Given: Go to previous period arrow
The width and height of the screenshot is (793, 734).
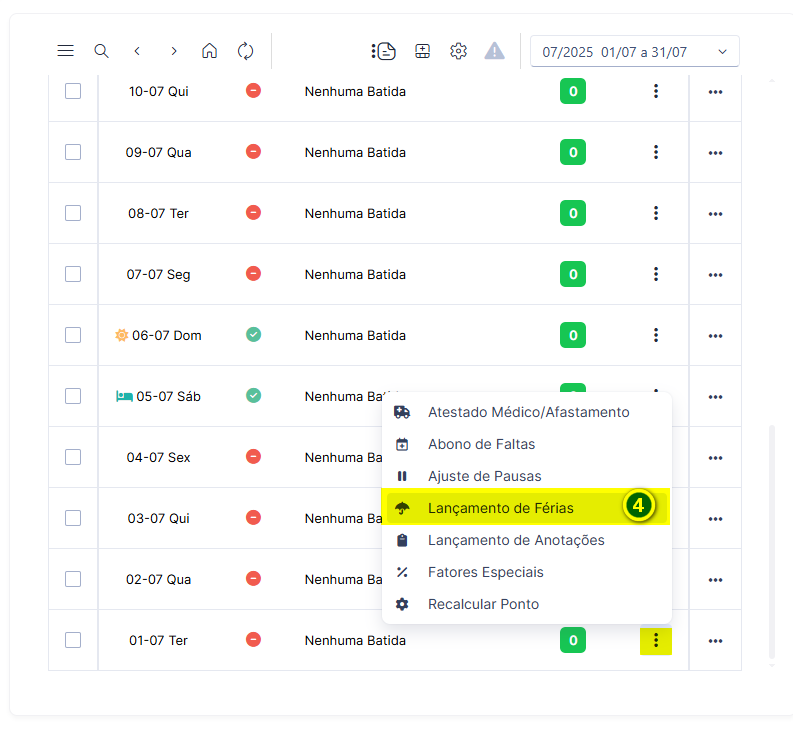Looking at the screenshot, I should tap(137, 51).
